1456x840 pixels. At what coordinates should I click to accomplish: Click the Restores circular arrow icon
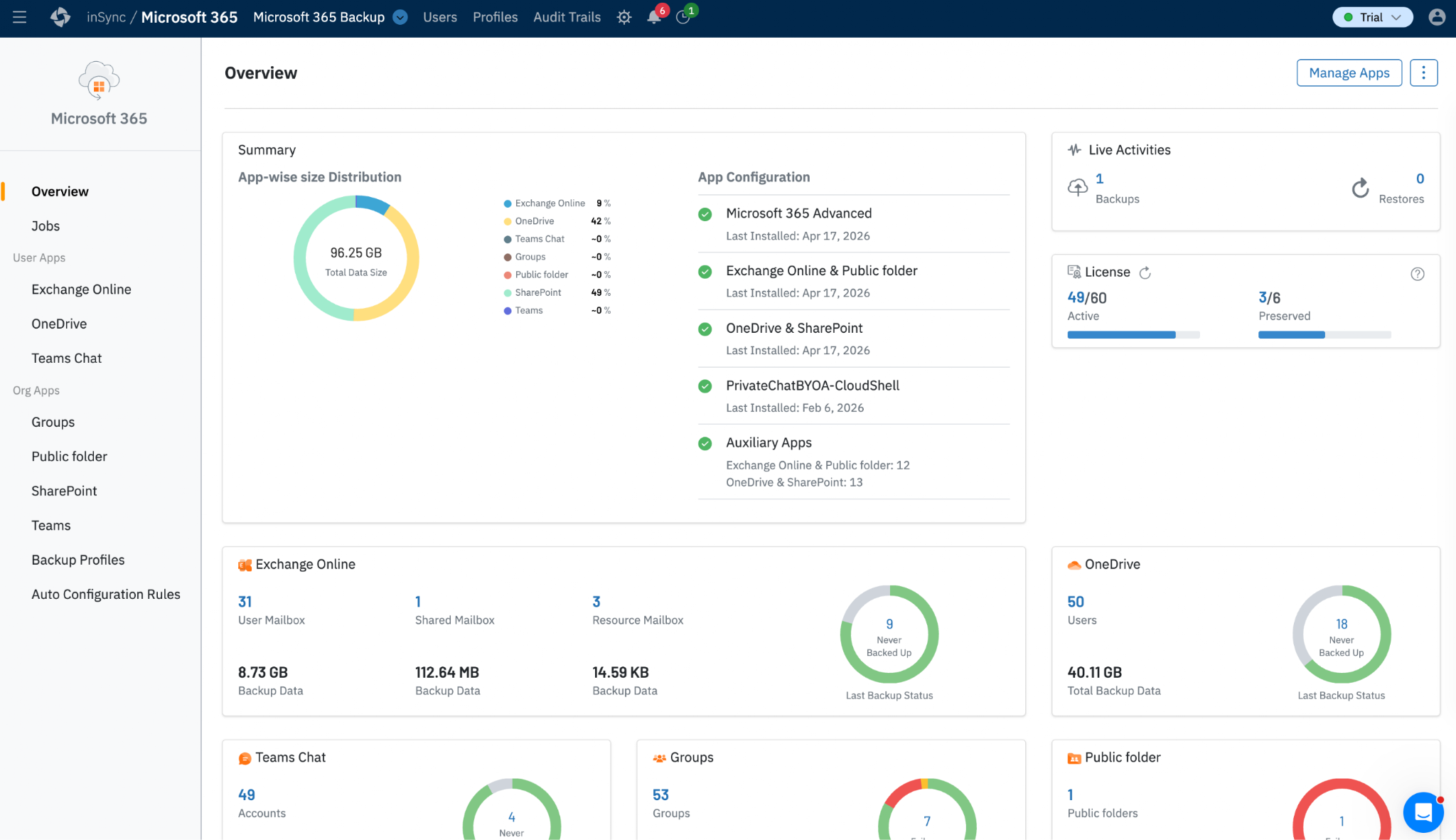1360,188
